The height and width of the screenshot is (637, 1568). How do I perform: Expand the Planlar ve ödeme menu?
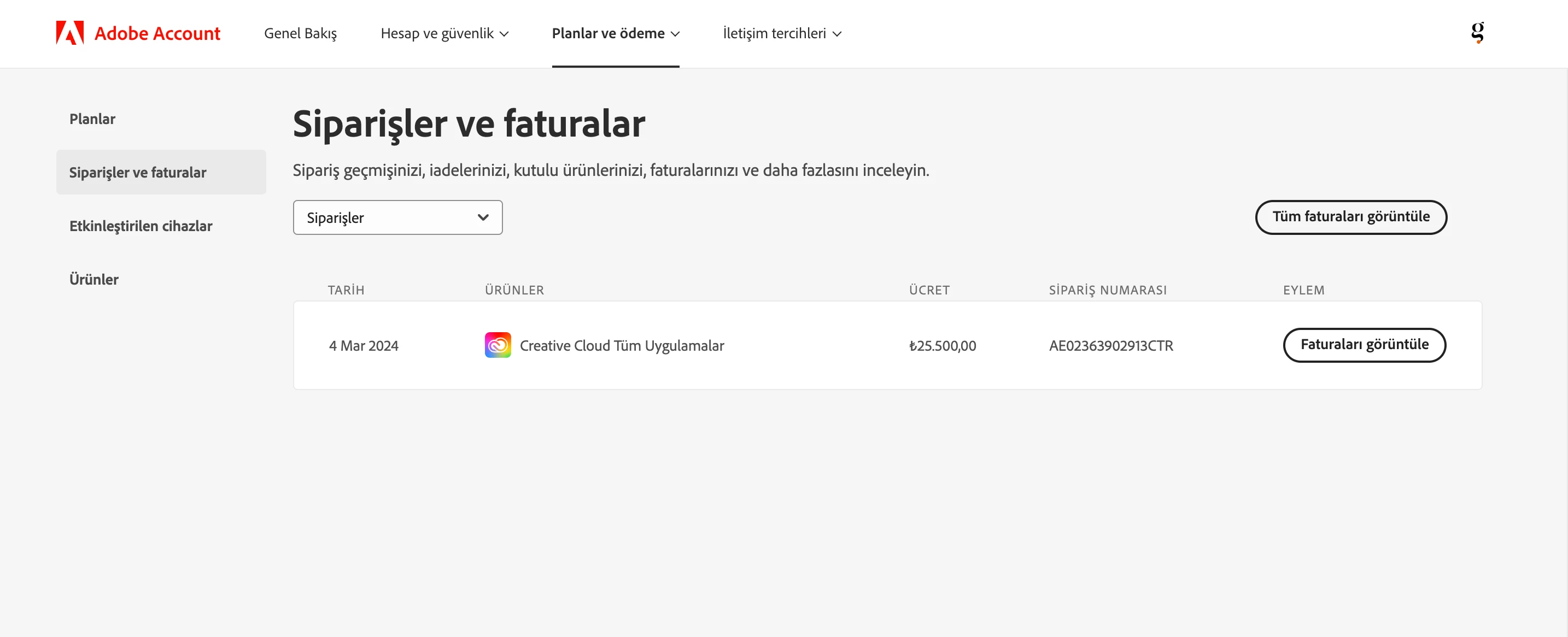pos(615,33)
